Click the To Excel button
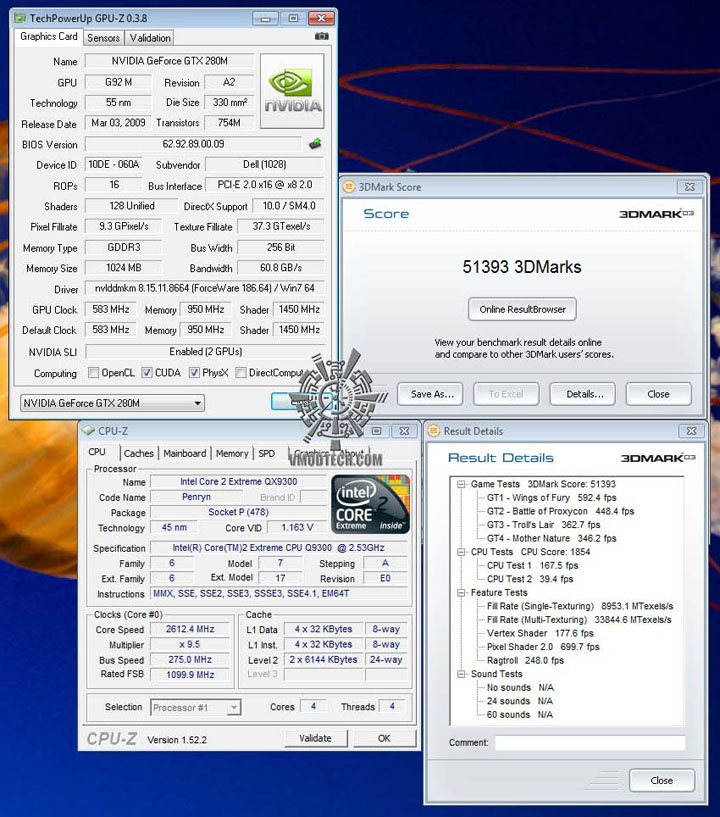 (506, 394)
